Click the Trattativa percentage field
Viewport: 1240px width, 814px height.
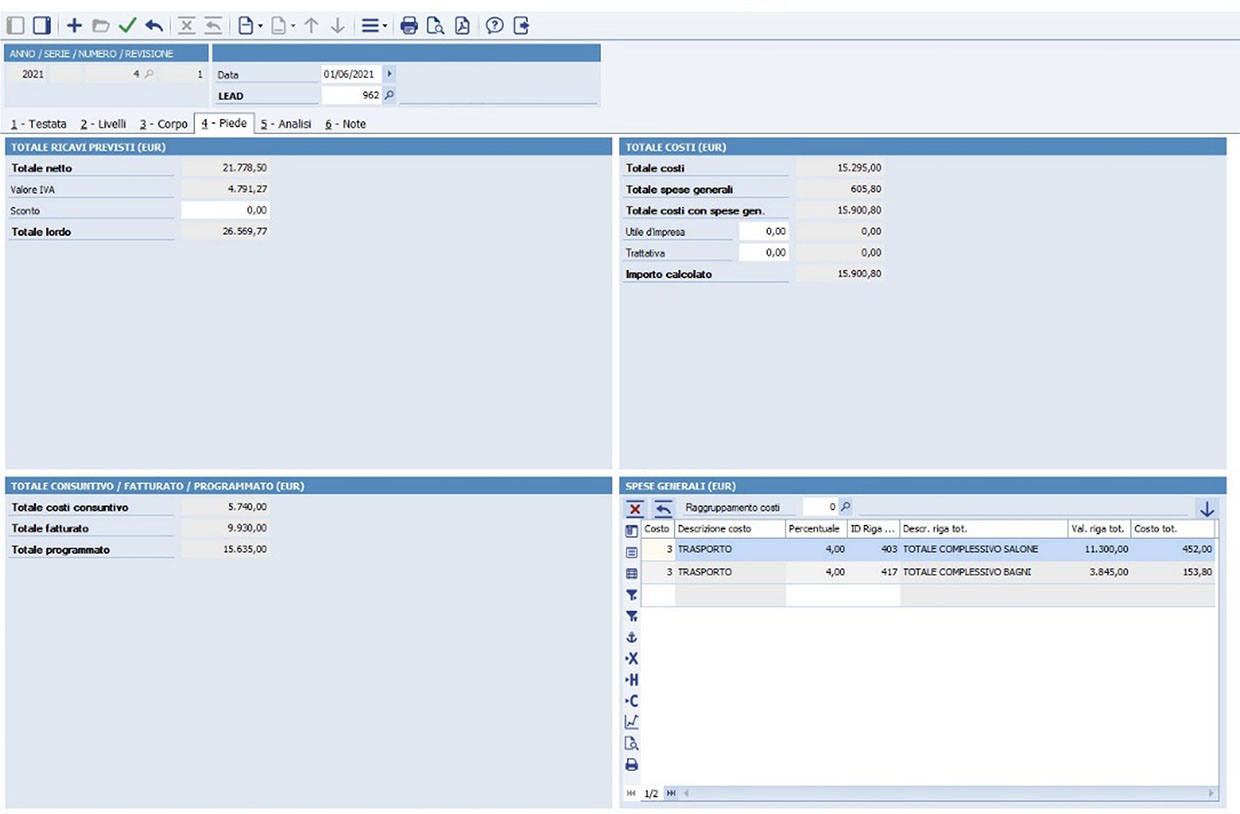(x=764, y=253)
